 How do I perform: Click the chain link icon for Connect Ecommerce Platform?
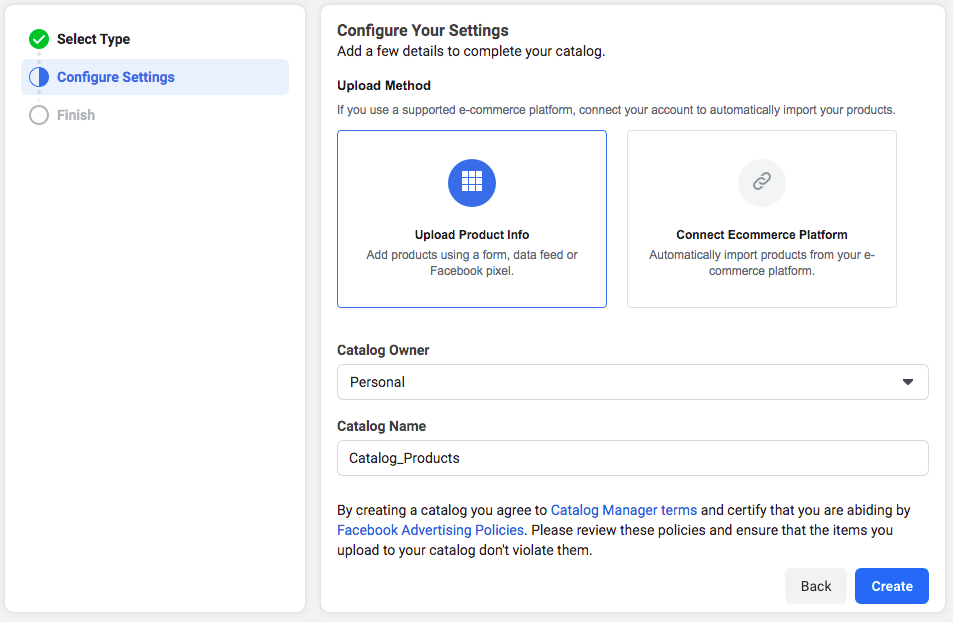[761, 182]
